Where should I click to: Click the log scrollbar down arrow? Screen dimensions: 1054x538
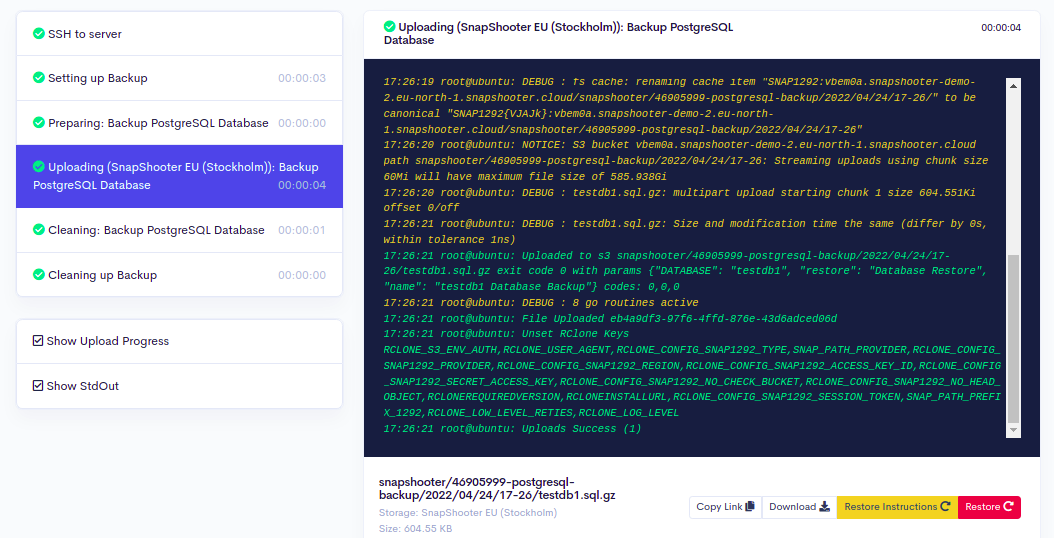(1013, 430)
